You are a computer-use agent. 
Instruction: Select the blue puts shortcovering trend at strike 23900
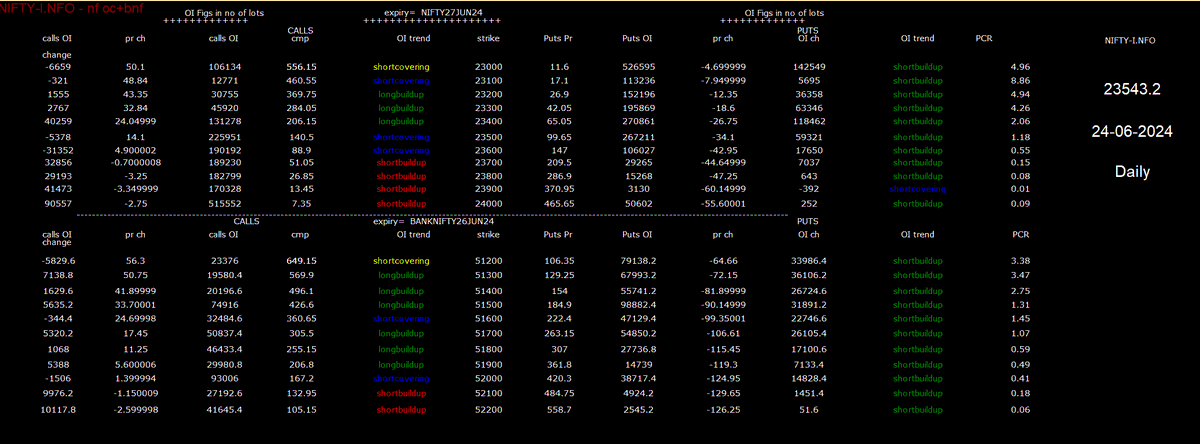pos(920,189)
